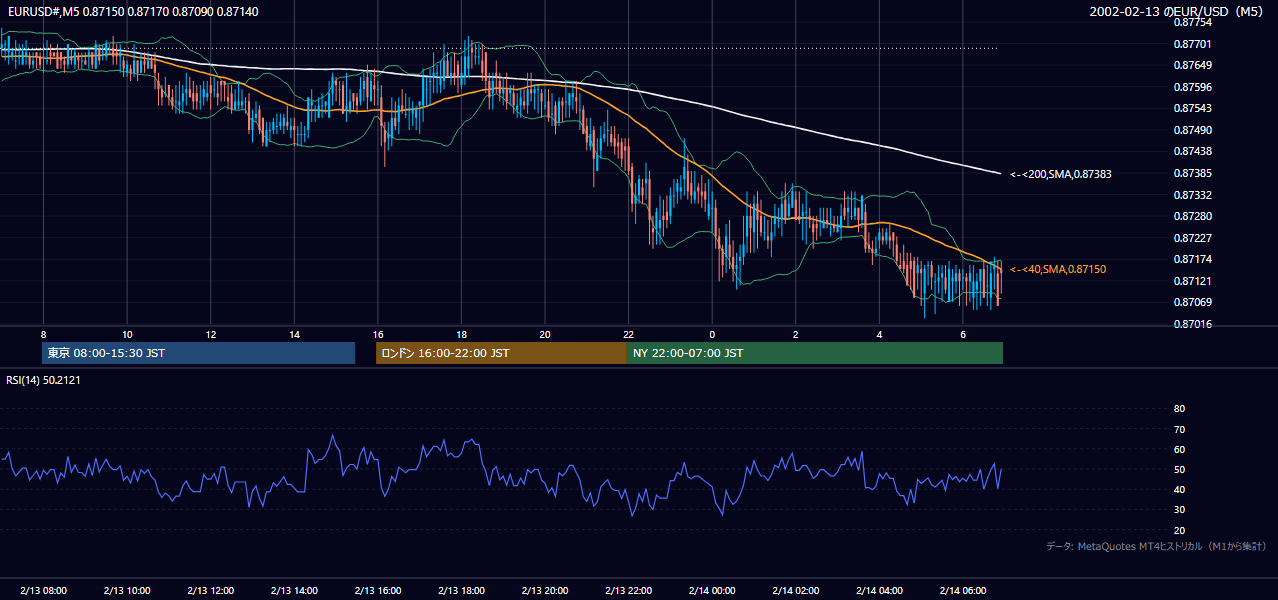Click hour label 10 under the price chart
Screen dimensions: 1278x600
click(127, 334)
